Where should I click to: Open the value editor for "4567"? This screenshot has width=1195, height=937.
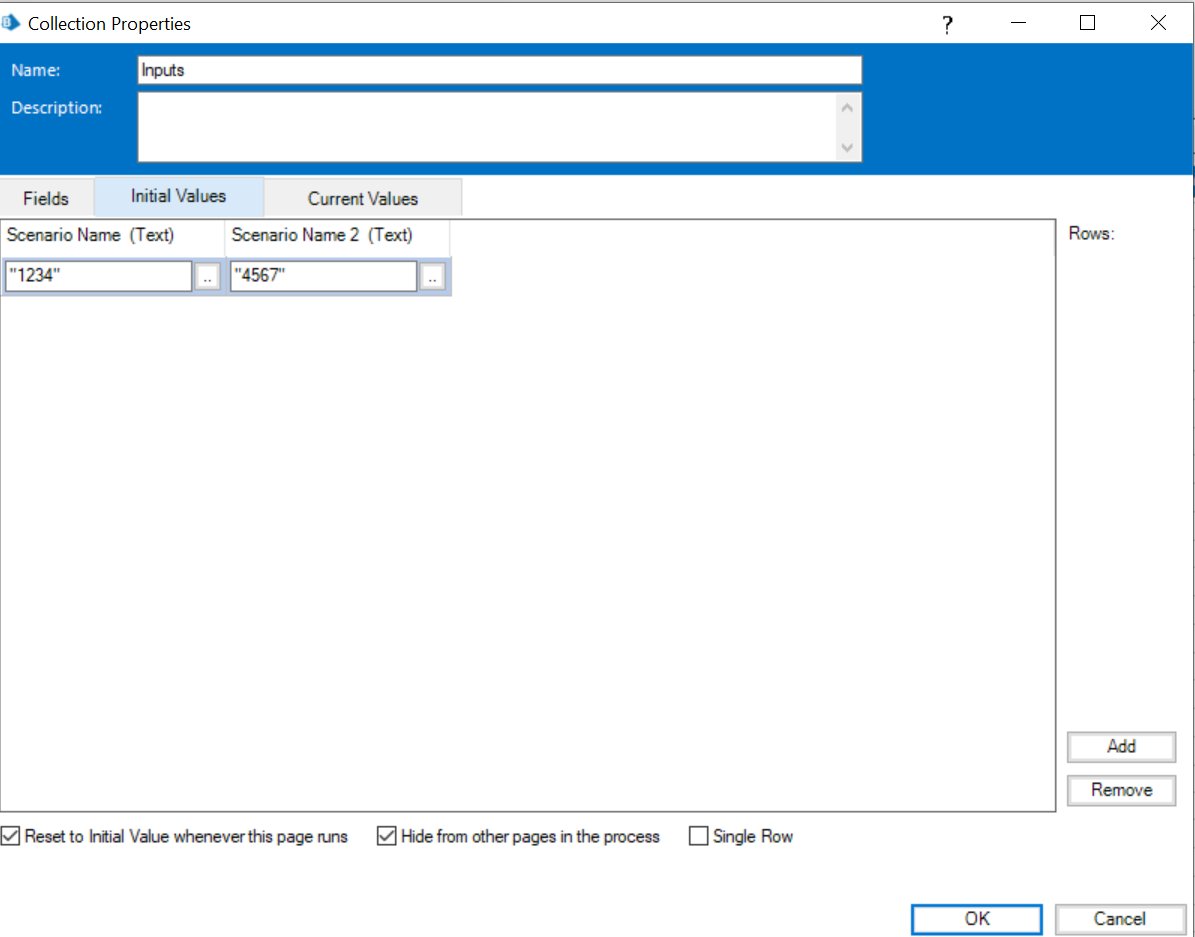coord(432,276)
